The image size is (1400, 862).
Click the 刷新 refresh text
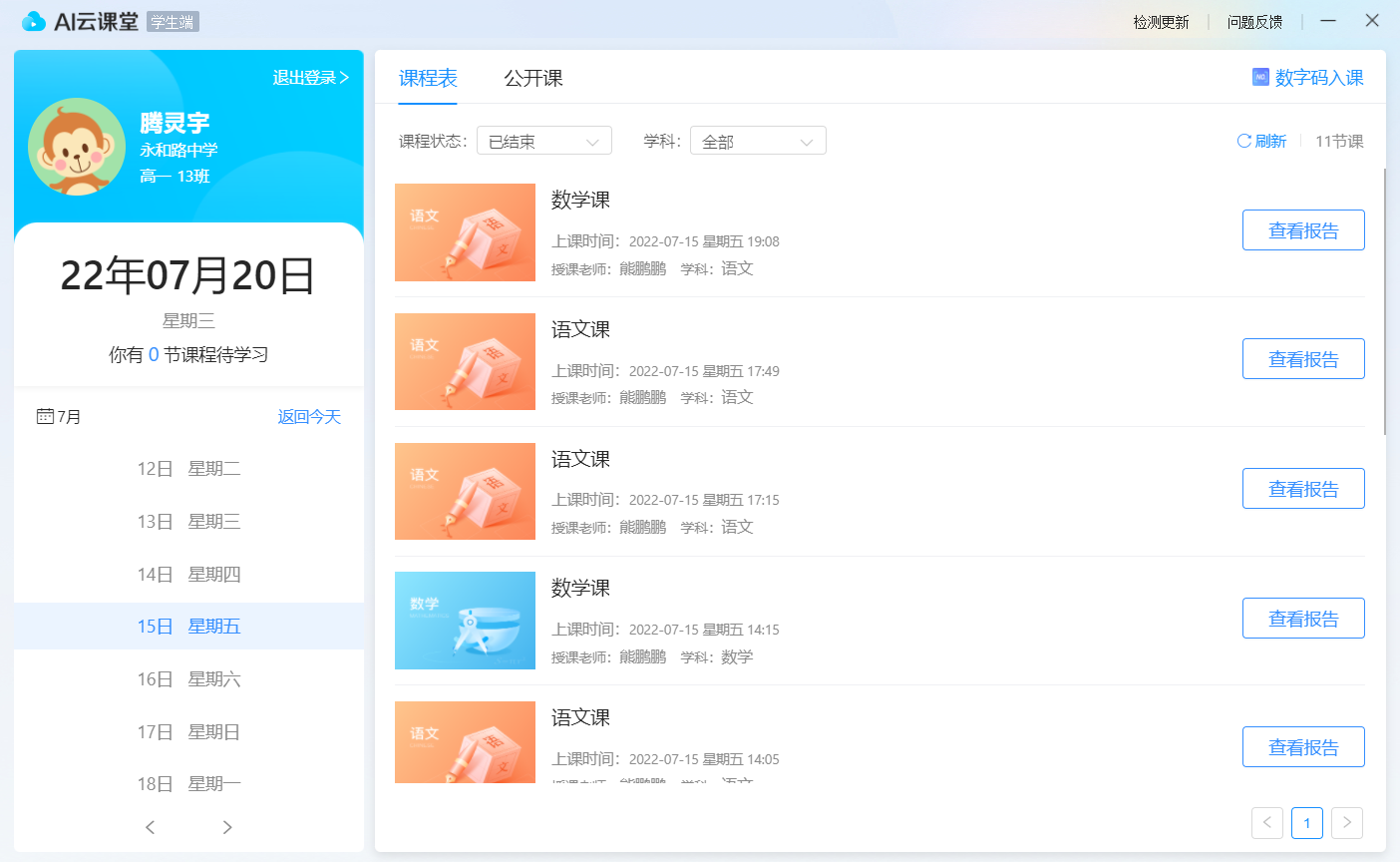coord(1270,142)
